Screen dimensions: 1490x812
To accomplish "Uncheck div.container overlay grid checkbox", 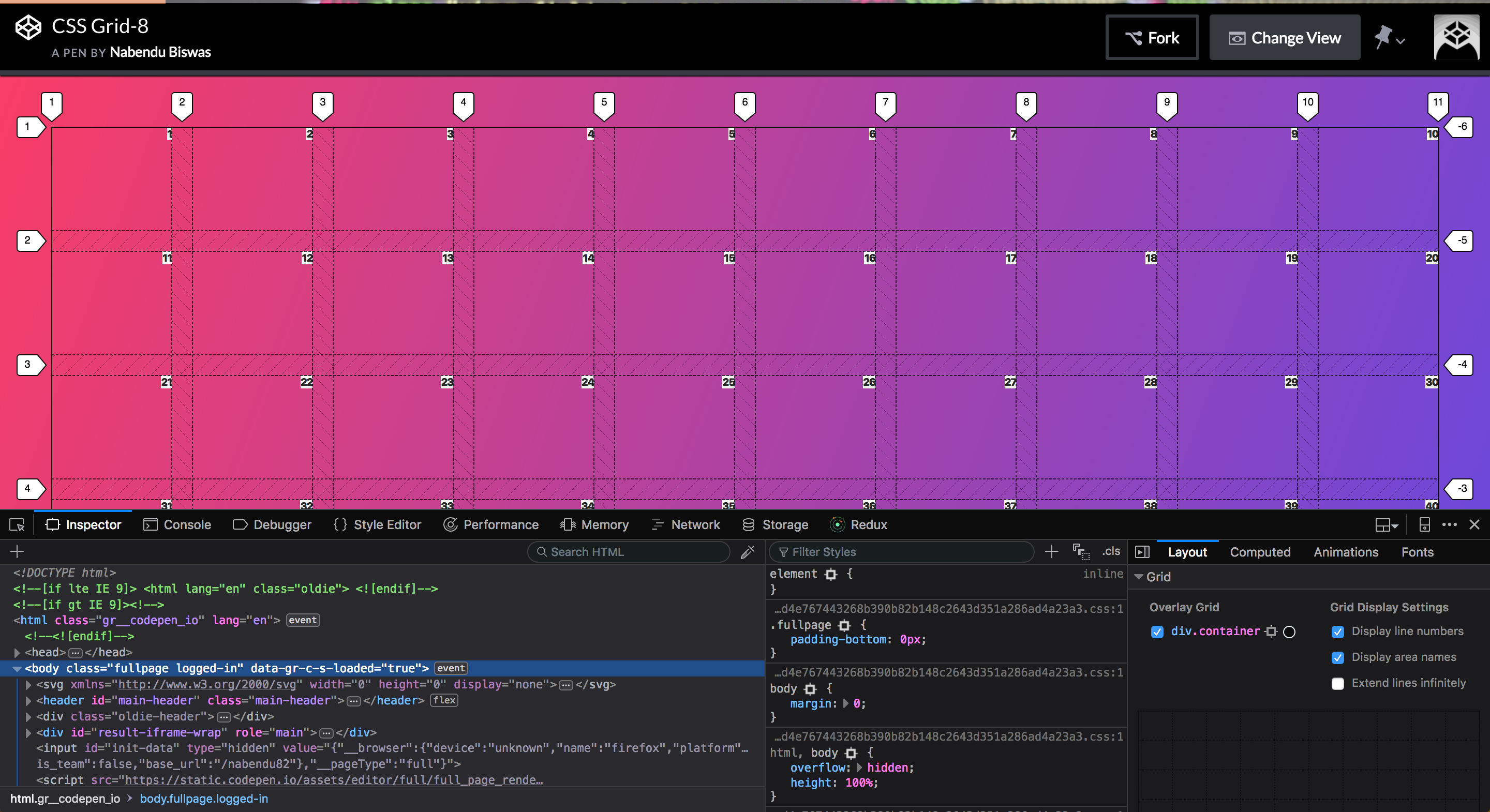I will 1157,631.
